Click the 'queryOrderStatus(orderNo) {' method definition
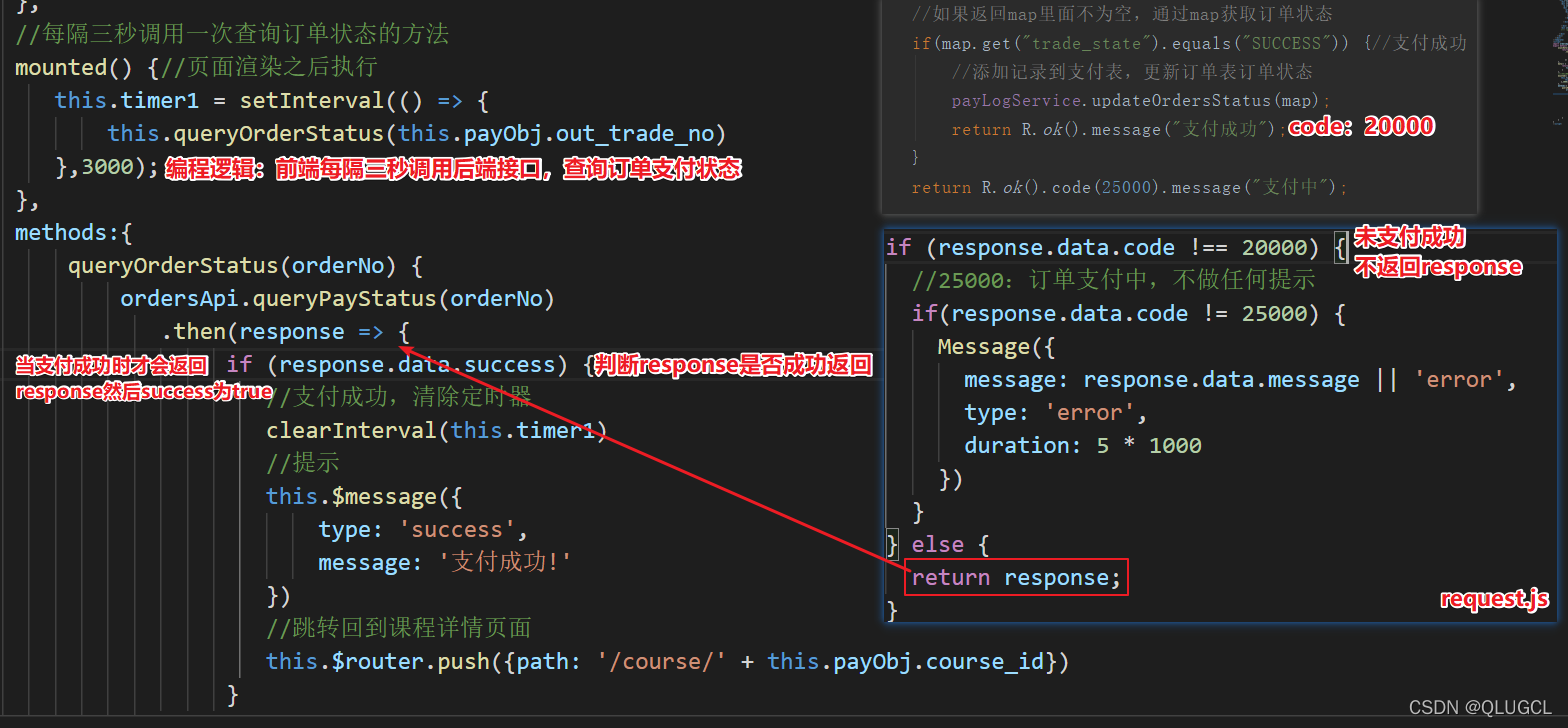1568x728 pixels. [x=246, y=265]
